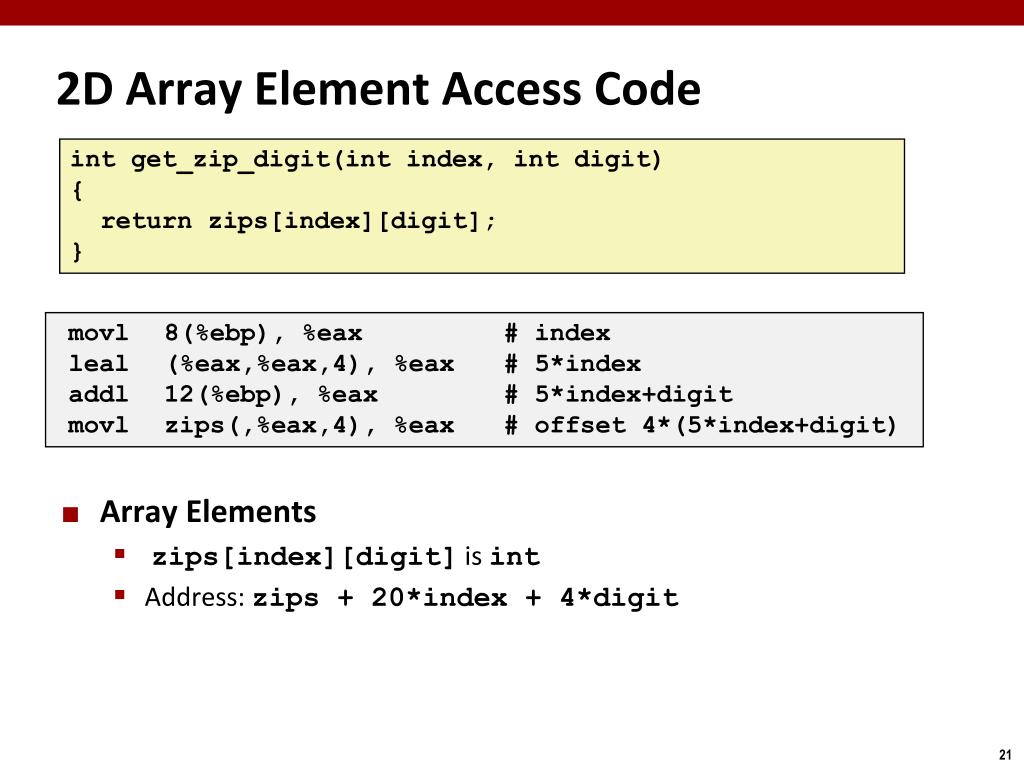Click the comment "# 5*index+digit"
This screenshot has width=1024, height=768.
(x=618, y=395)
